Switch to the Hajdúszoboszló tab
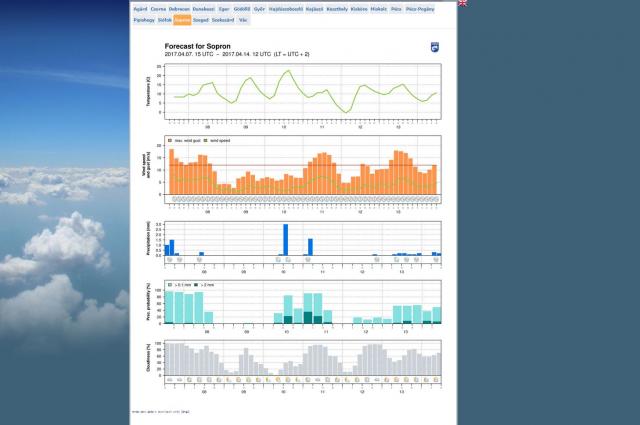Screen dimensions: 640x425 (286, 9)
